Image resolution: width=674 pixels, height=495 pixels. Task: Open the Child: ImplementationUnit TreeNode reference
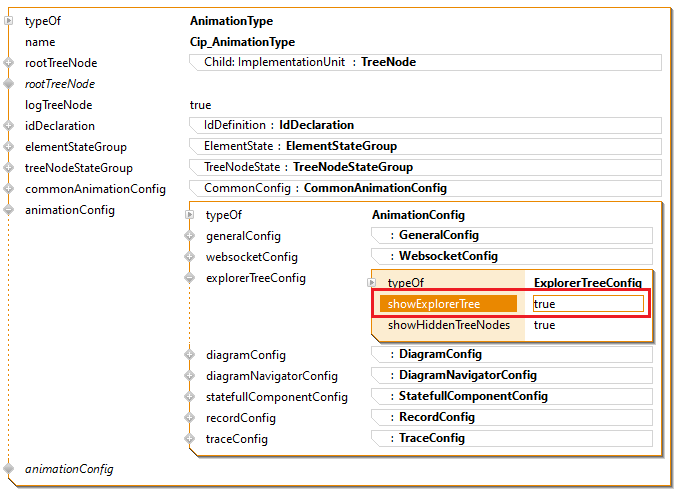(424, 63)
